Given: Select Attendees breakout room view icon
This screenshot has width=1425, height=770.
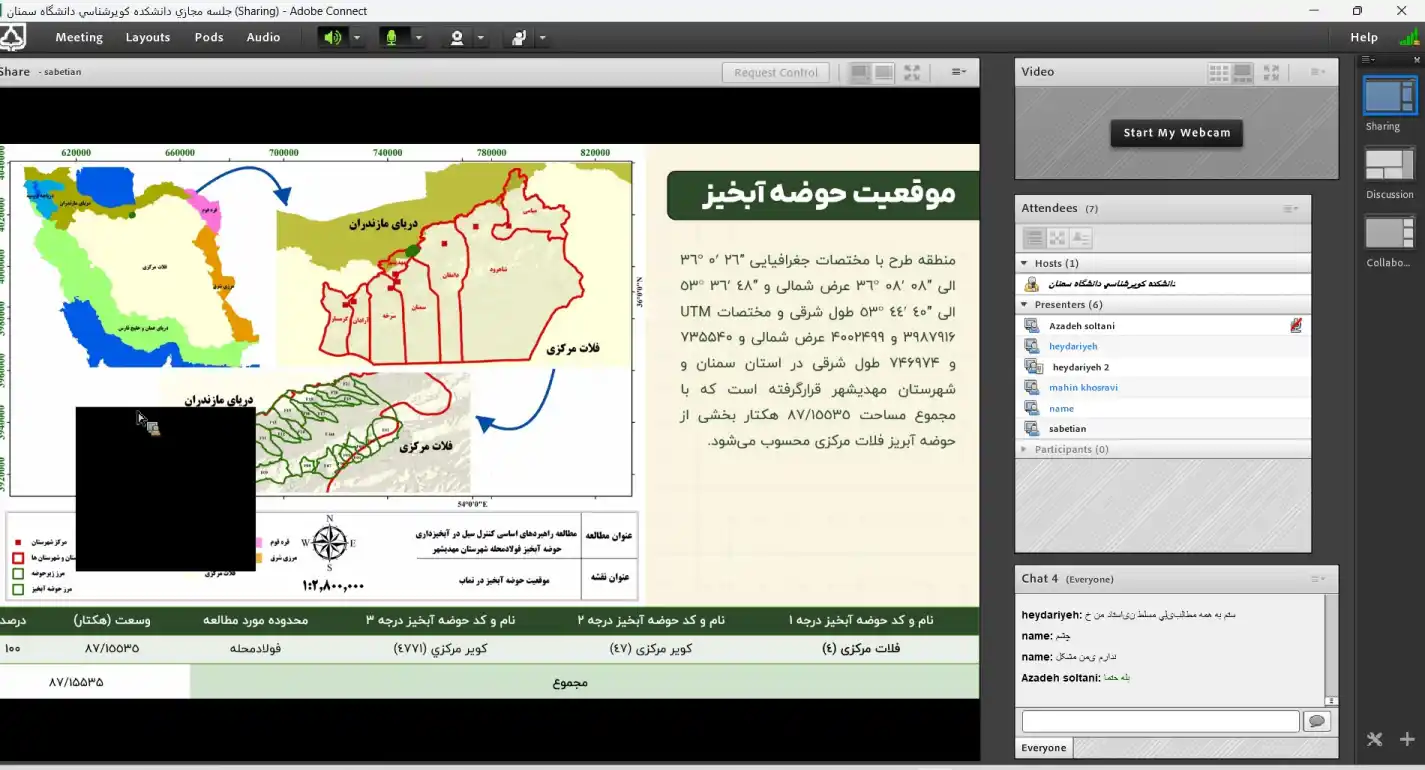Looking at the screenshot, I should click(x=1057, y=238).
